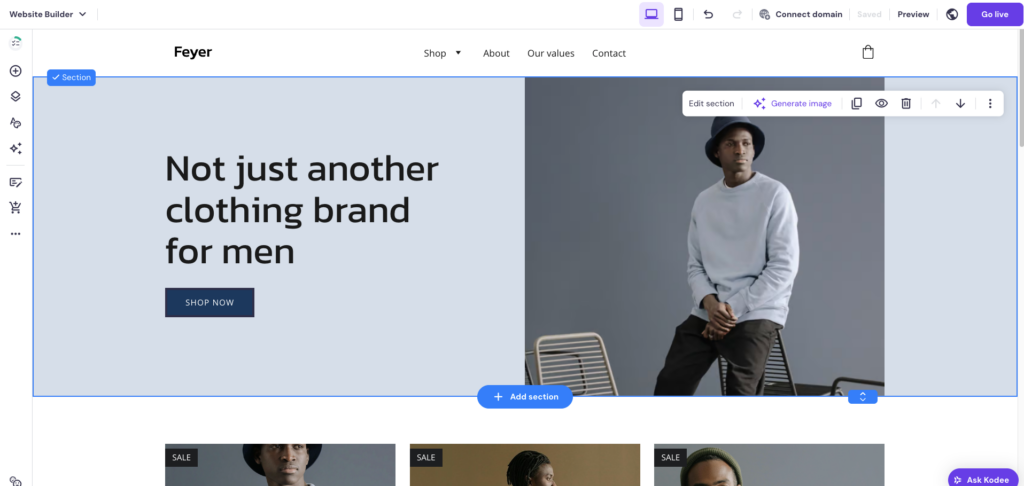Open the Add elements plus icon

(16, 71)
